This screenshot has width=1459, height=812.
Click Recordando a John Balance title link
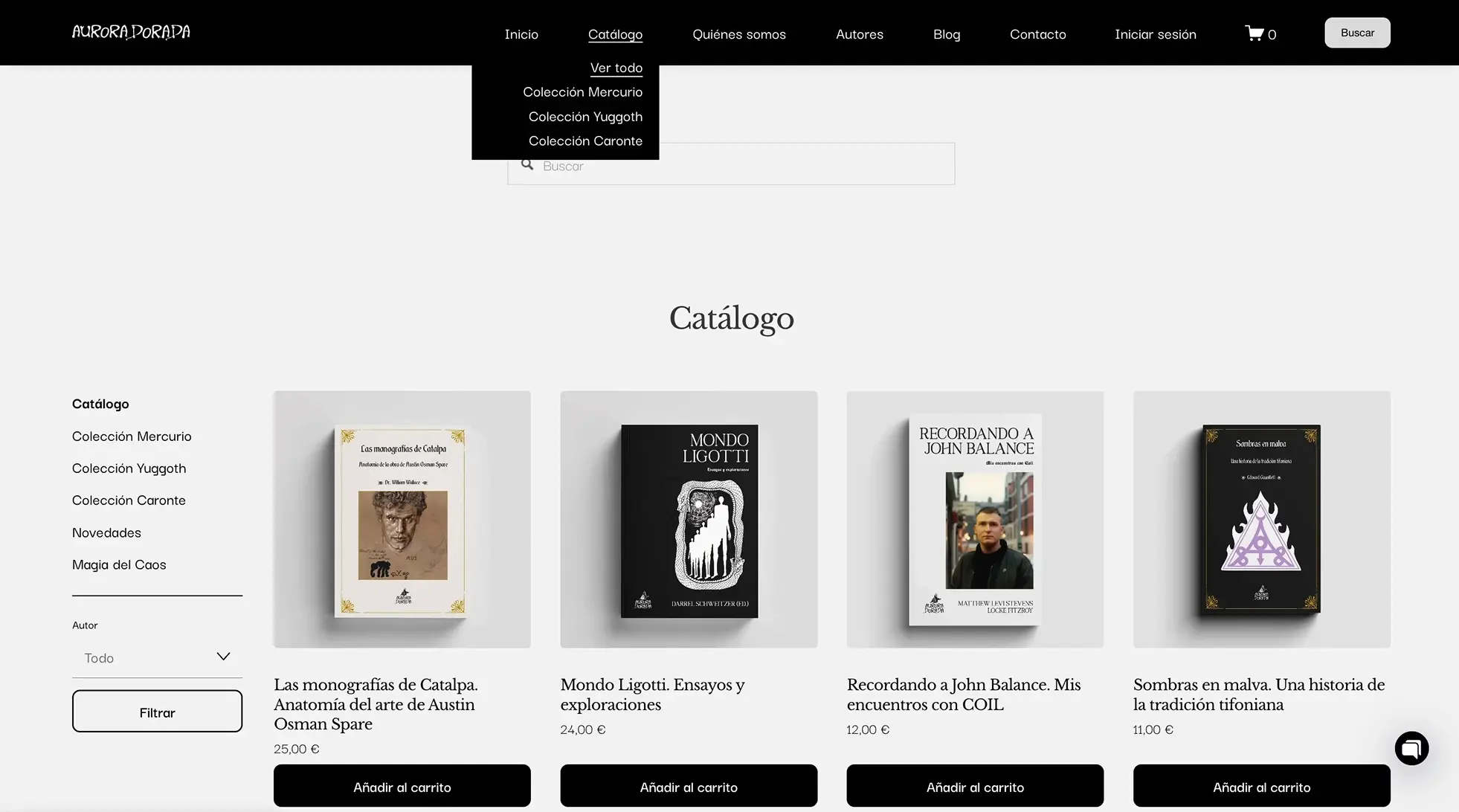point(963,695)
